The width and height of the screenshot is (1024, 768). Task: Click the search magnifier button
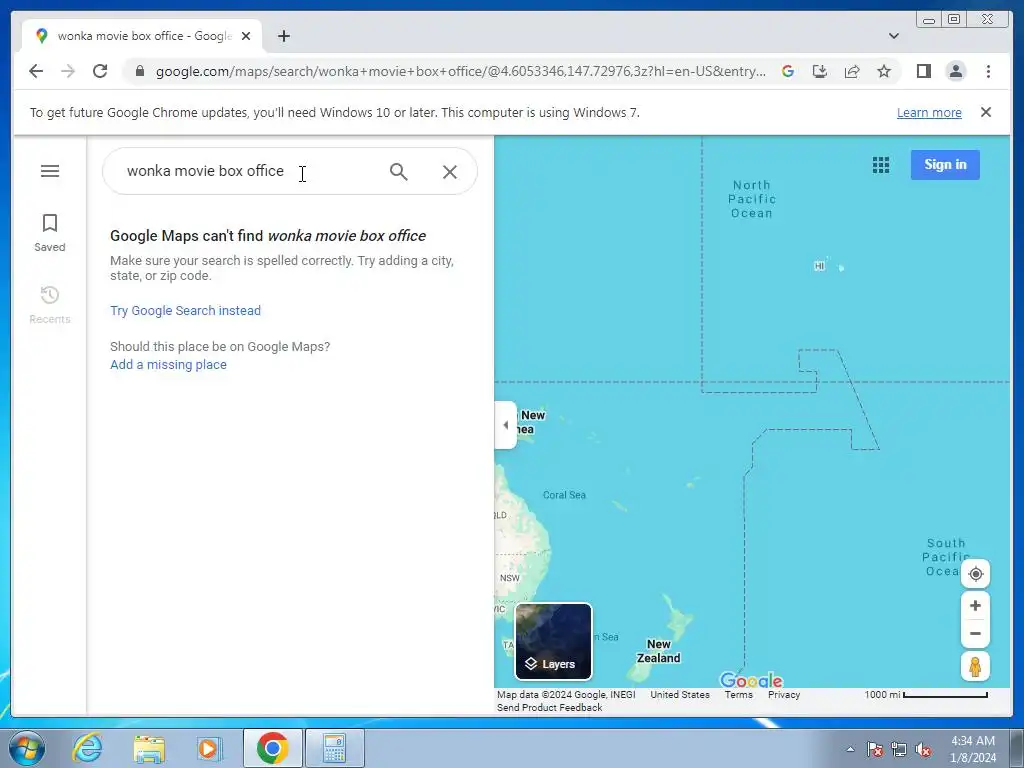398,172
